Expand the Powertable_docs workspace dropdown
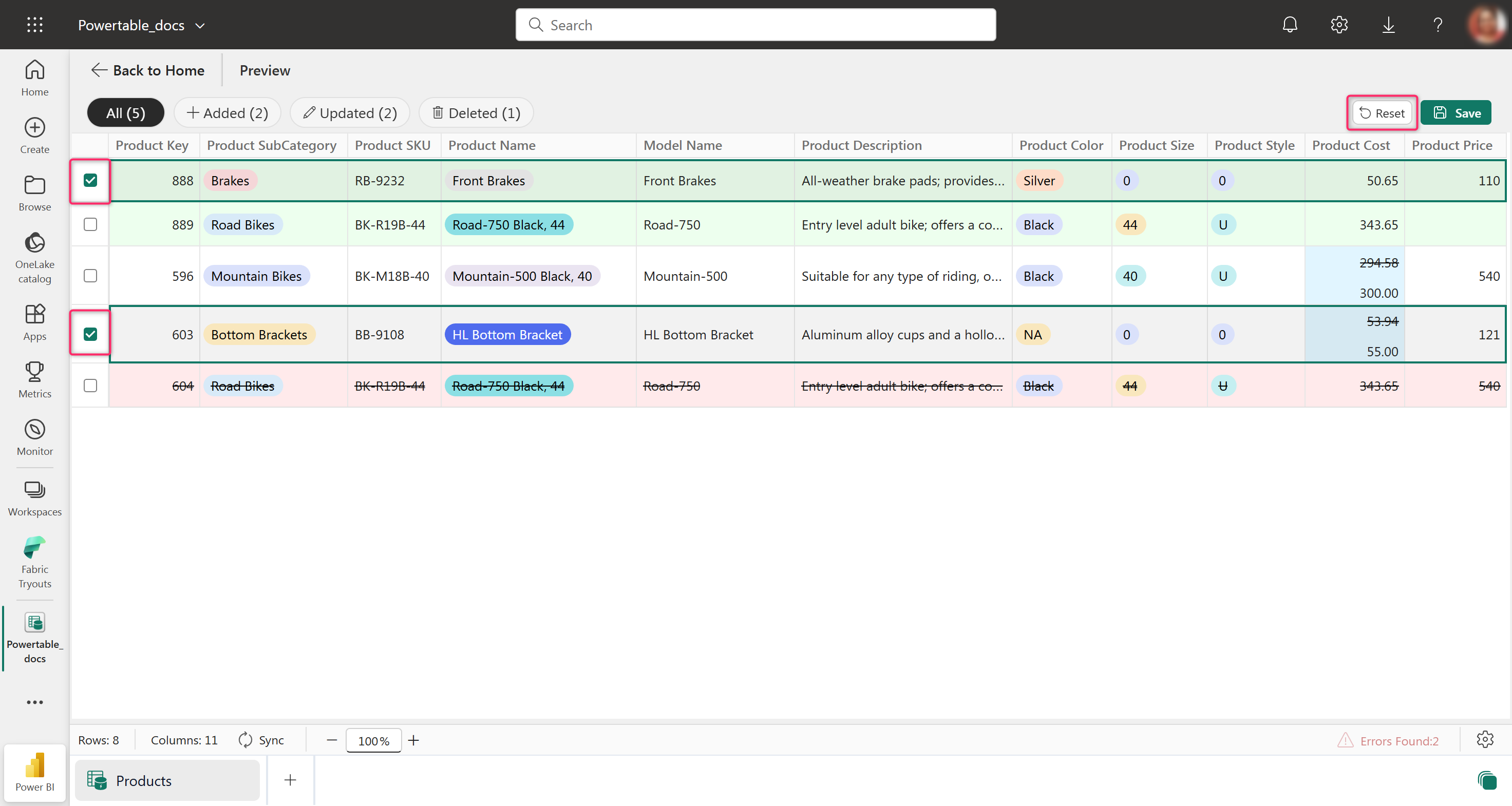Screen dimensions: 1512x806 pos(200,25)
